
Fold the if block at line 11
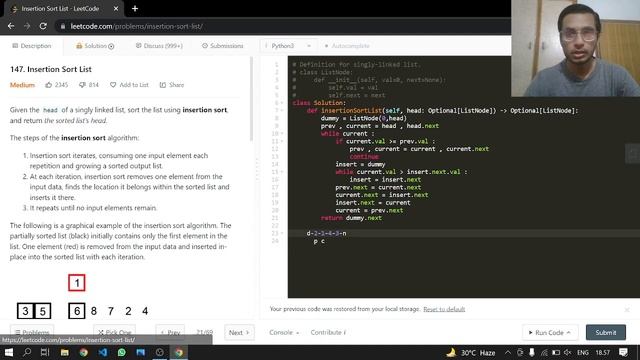pyautogui.click(x=282, y=141)
